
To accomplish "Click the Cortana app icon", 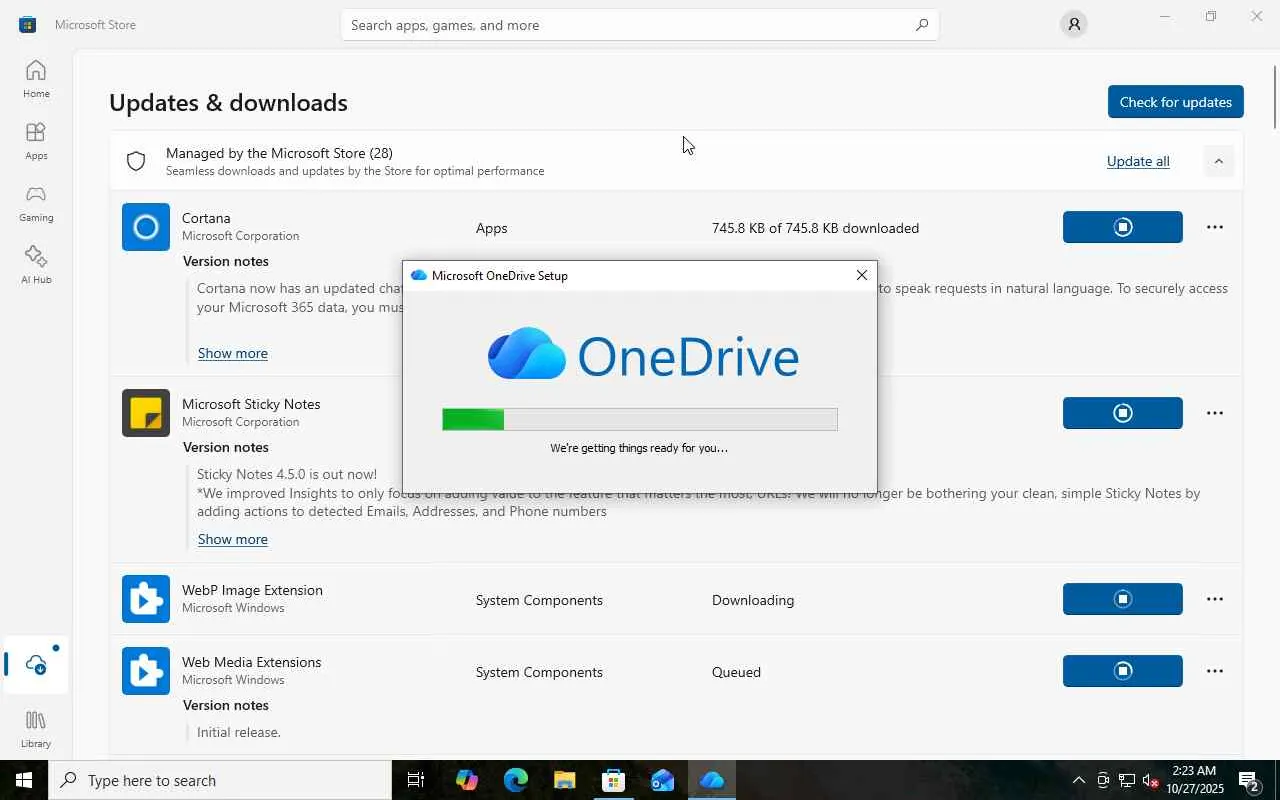I will click(146, 227).
